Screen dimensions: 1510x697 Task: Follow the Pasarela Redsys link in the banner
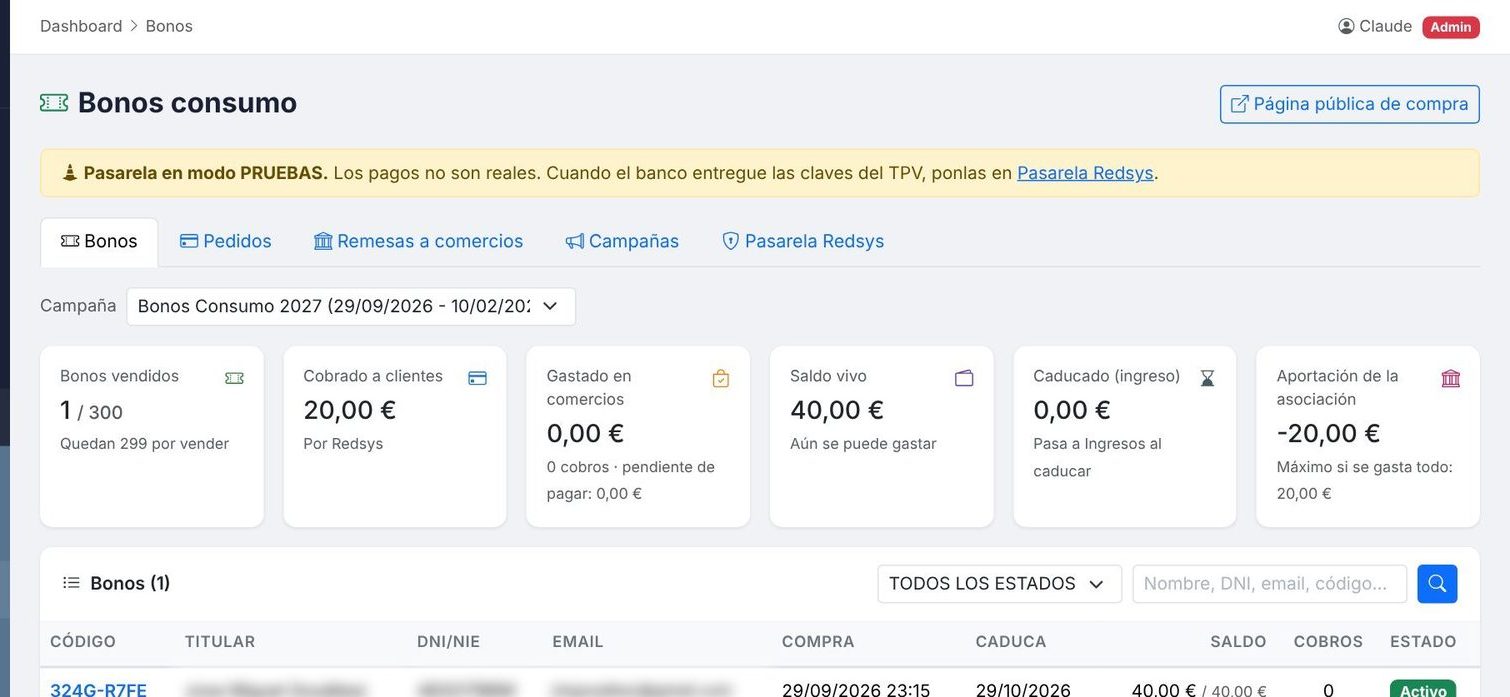1085,173
